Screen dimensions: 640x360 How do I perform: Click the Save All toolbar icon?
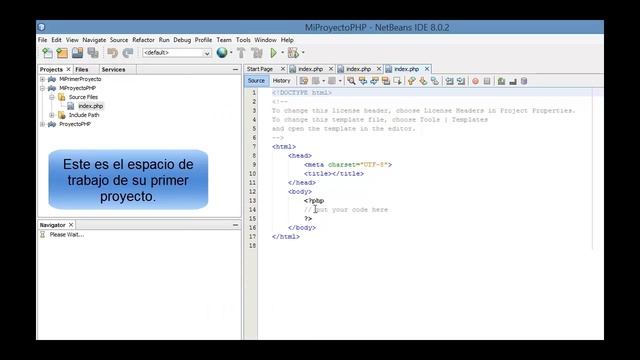[93, 53]
